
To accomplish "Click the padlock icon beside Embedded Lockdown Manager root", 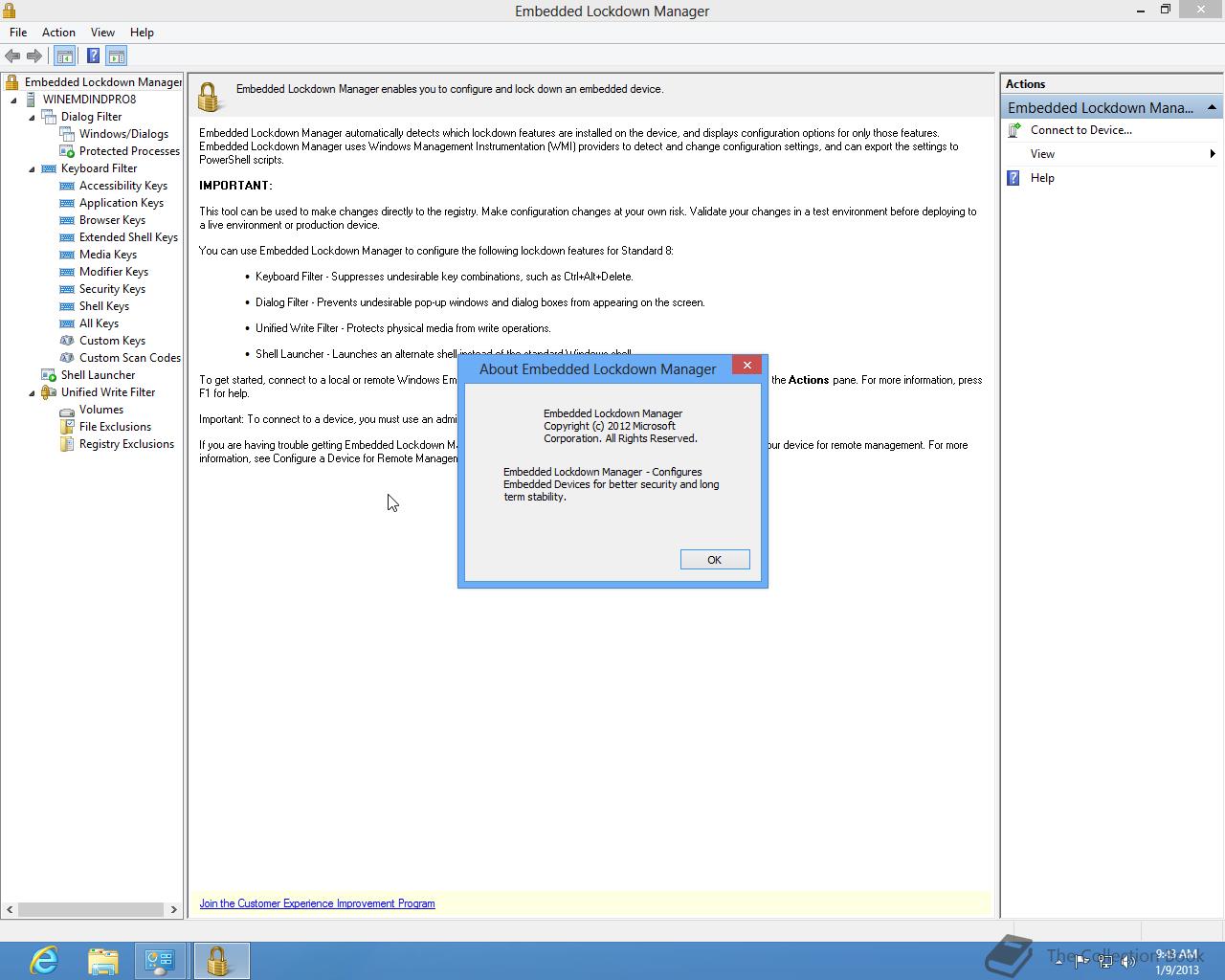I will coord(12,82).
